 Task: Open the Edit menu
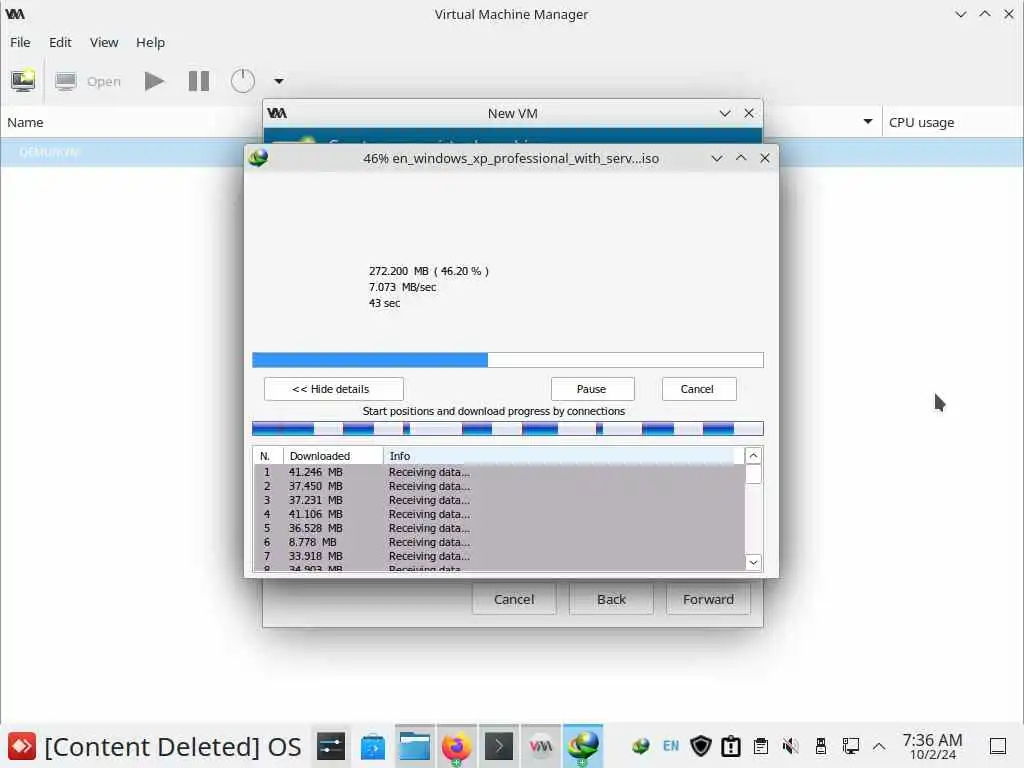pos(60,42)
